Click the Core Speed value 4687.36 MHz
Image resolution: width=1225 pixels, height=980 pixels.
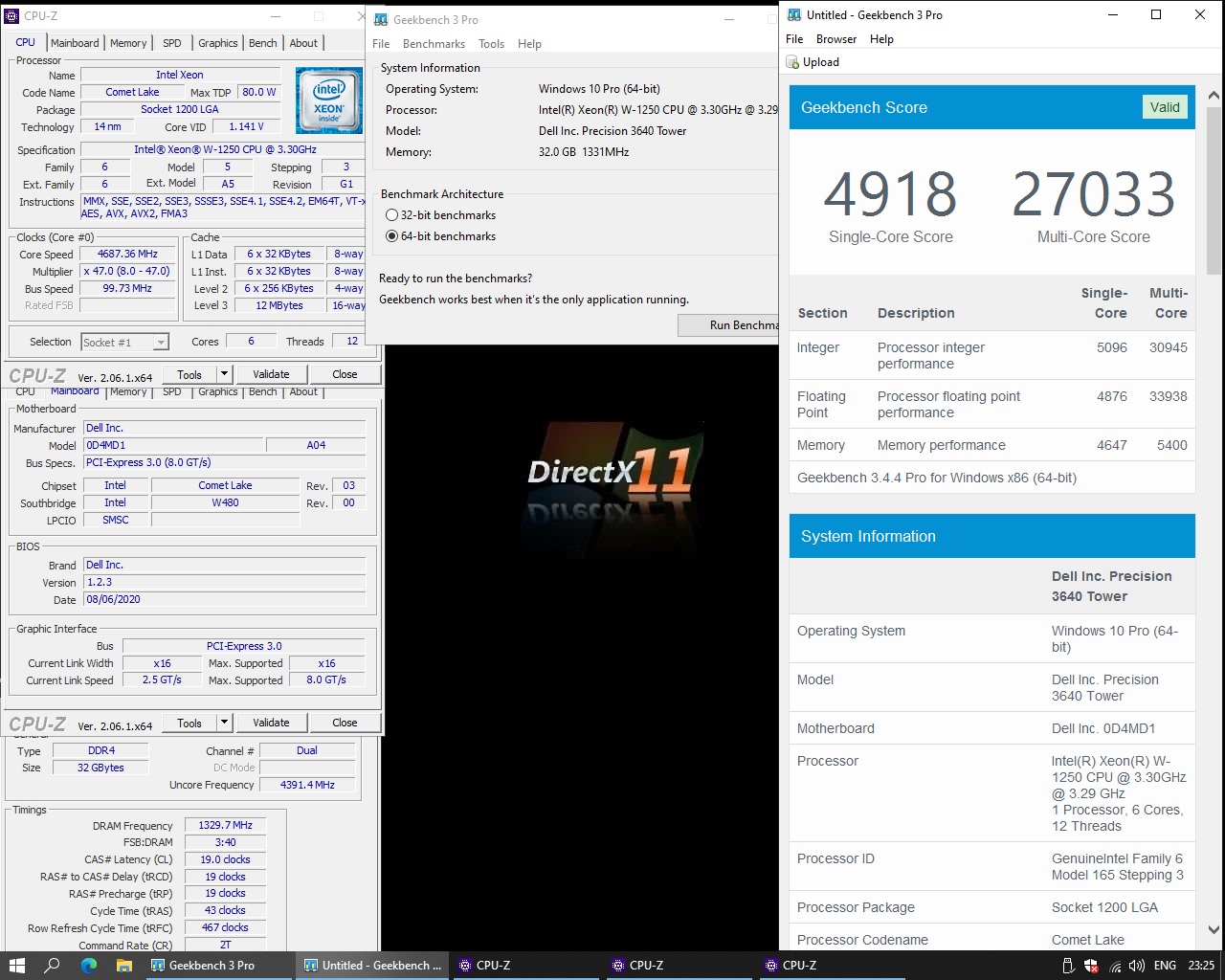click(127, 255)
